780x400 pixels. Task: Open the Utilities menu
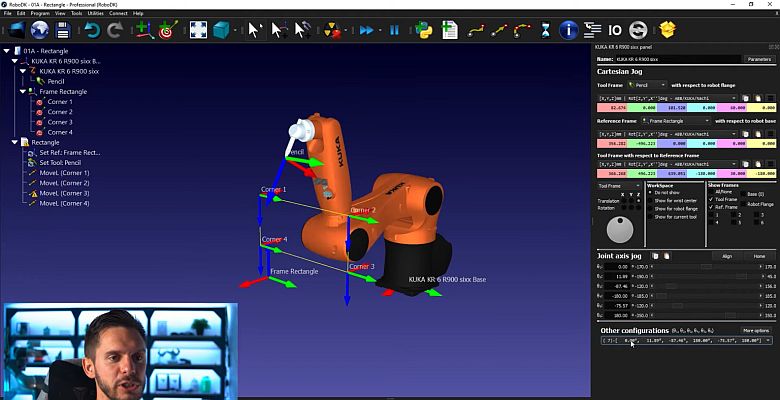click(96, 13)
